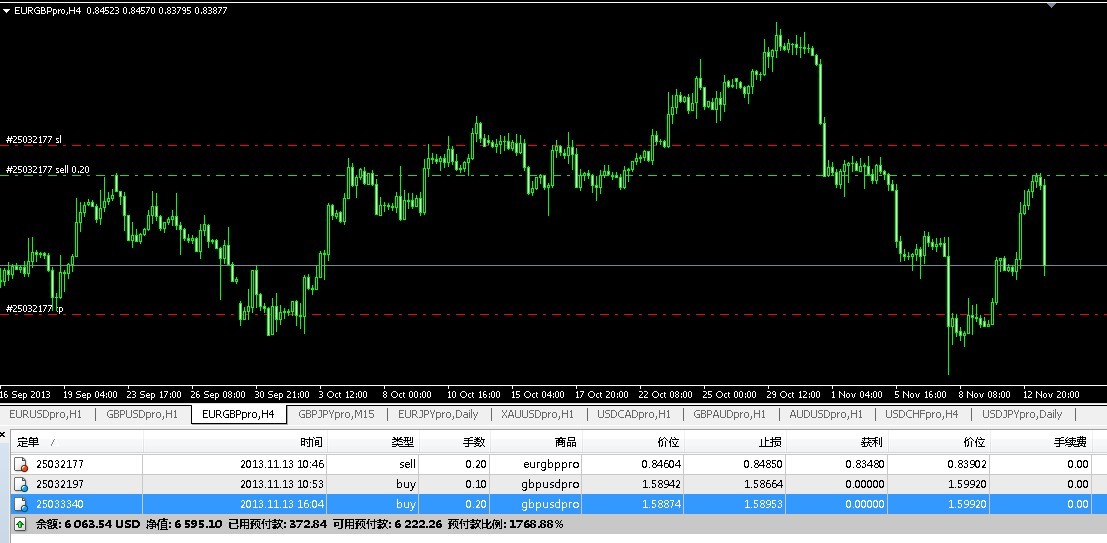Viewport: 1107px width, 543px height.
Task: Click the green arrow icon in balance row
Action: pos(20,524)
